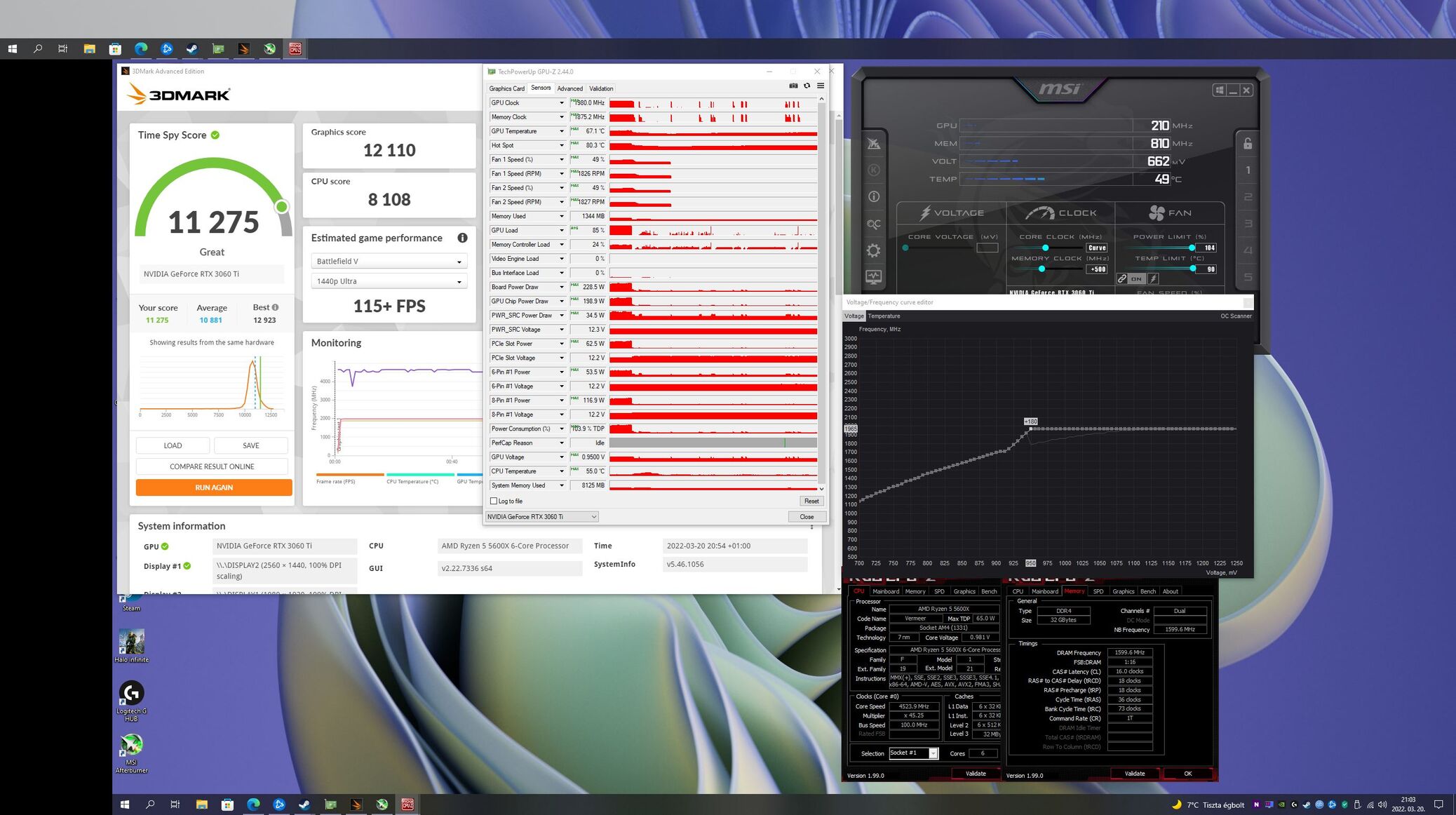Viewport: 1456px width, 815px height.
Task: Toggle the ON priority switch in Afterburner
Action: point(1136,279)
